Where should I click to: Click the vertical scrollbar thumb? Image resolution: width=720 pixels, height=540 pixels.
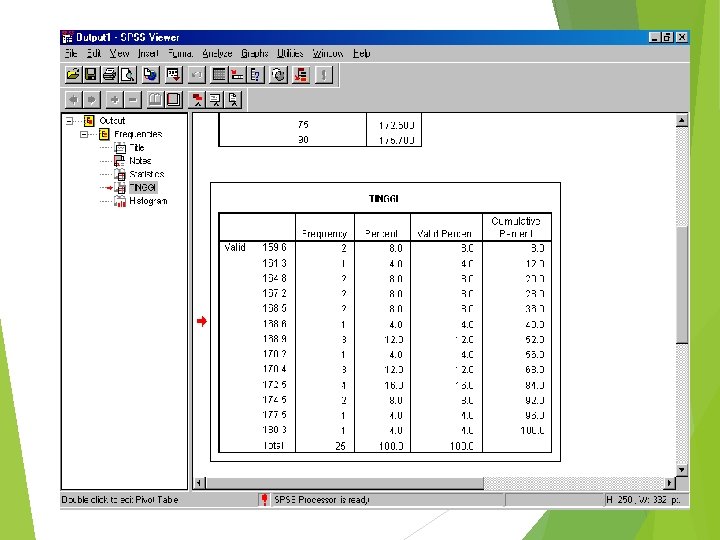tap(682, 285)
